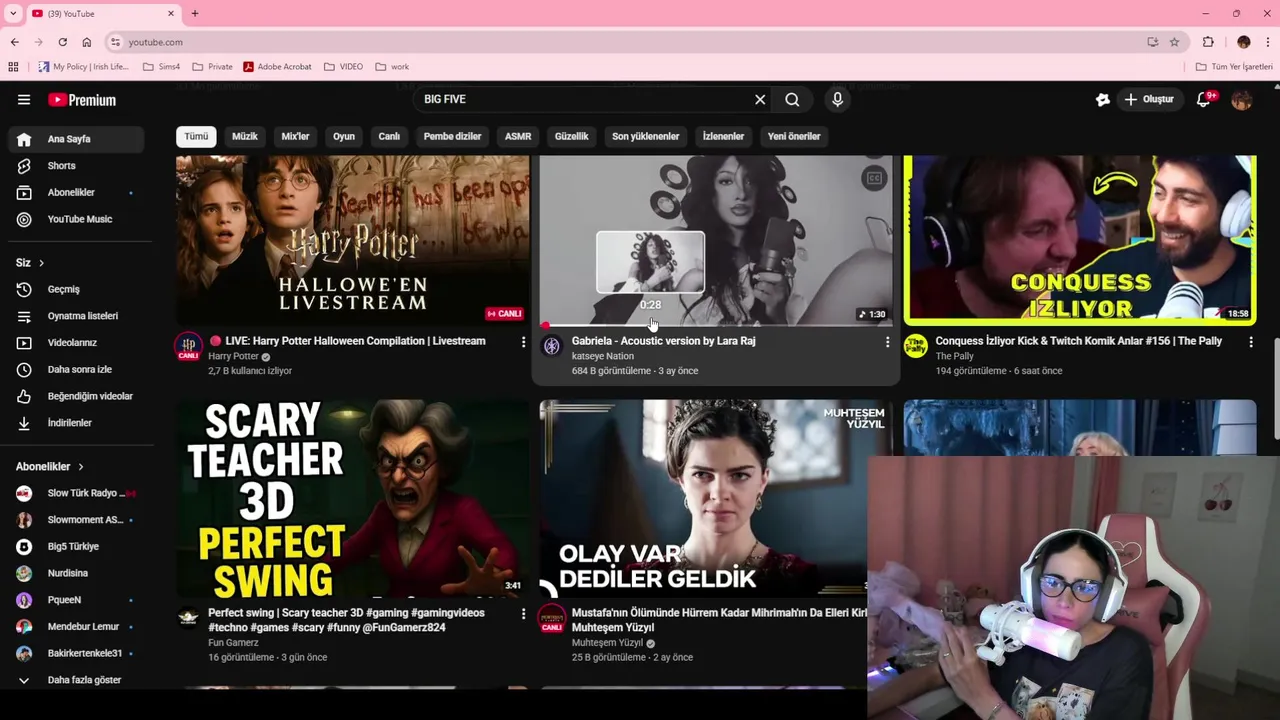The image size is (1280, 720).
Task: Click the Oluştur create button
Action: [1150, 99]
